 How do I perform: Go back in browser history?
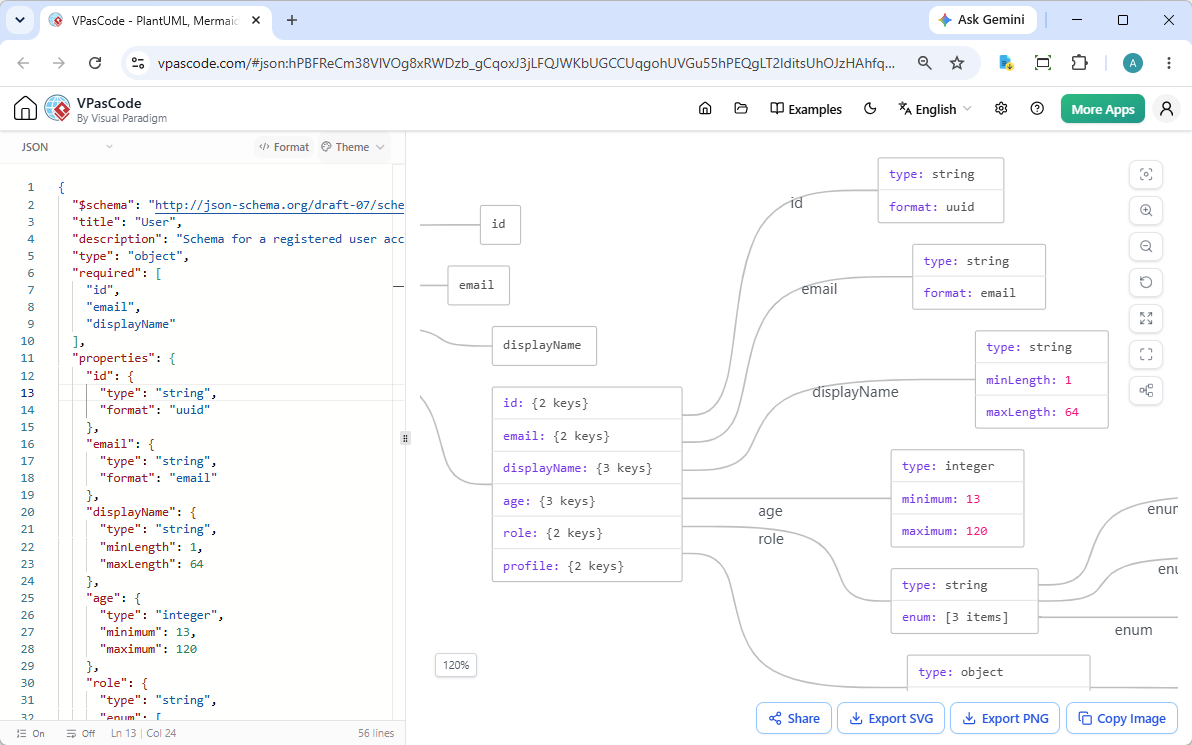tap(23, 63)
